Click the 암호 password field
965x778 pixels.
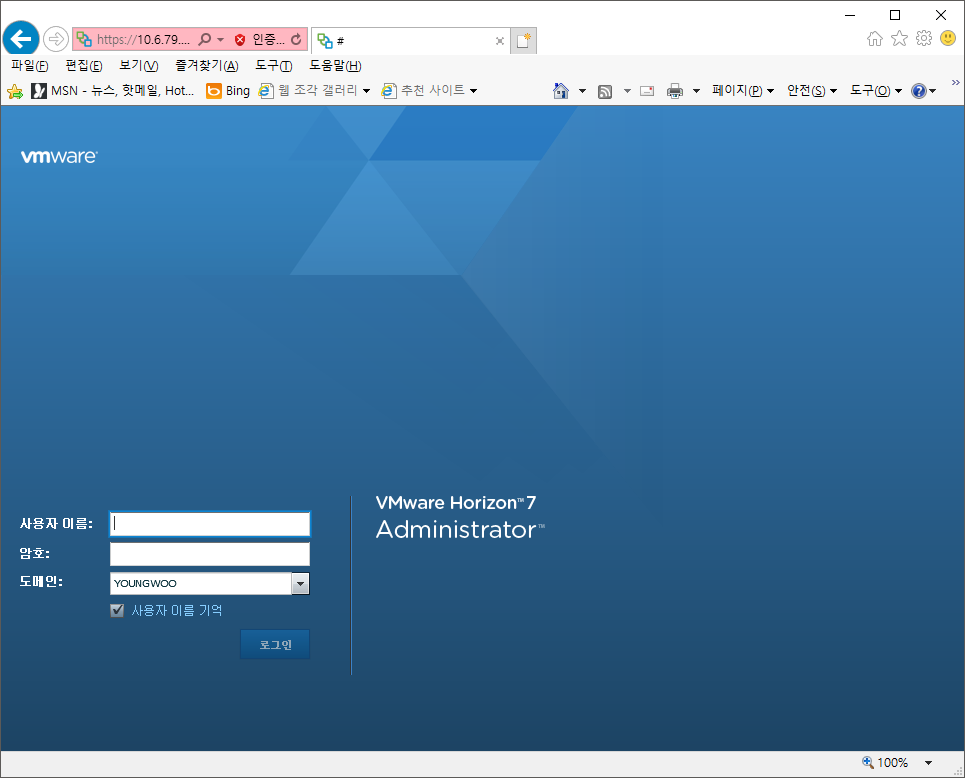click(x=210, y=554)
